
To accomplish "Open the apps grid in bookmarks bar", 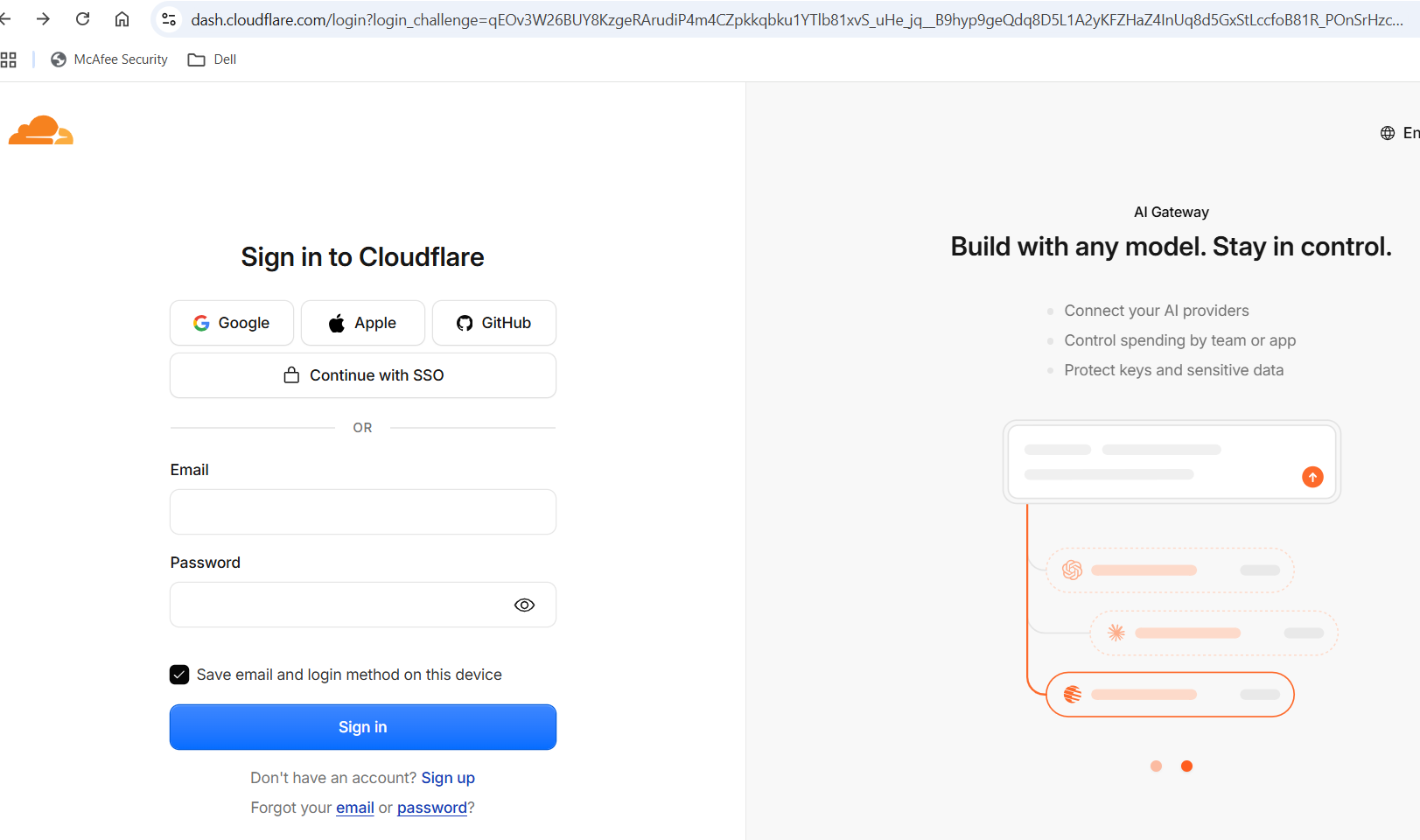I will click(x=9, y=59).
